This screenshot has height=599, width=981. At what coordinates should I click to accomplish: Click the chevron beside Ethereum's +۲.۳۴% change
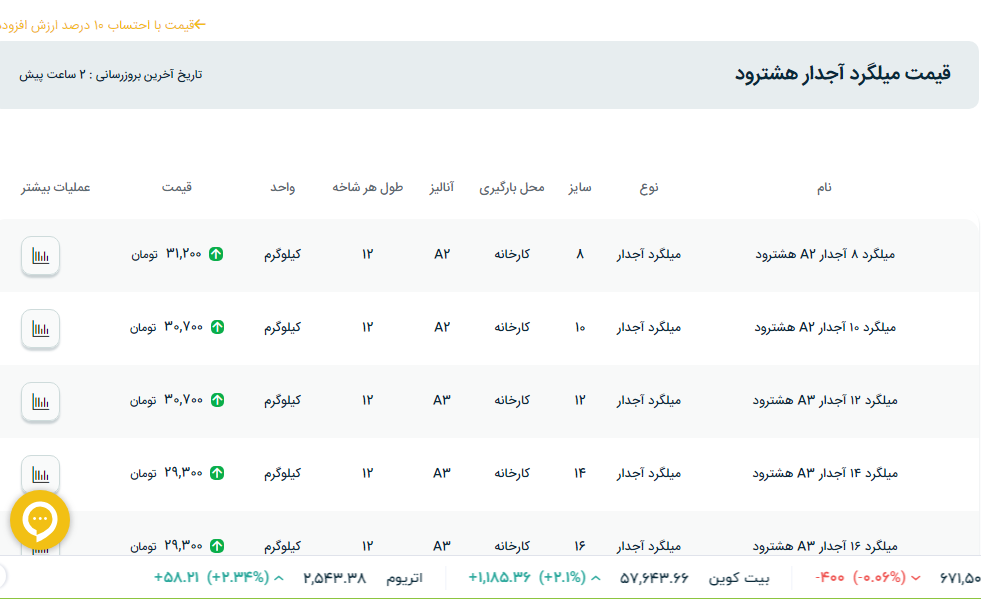pyautogui.click(x=279, y=578)
